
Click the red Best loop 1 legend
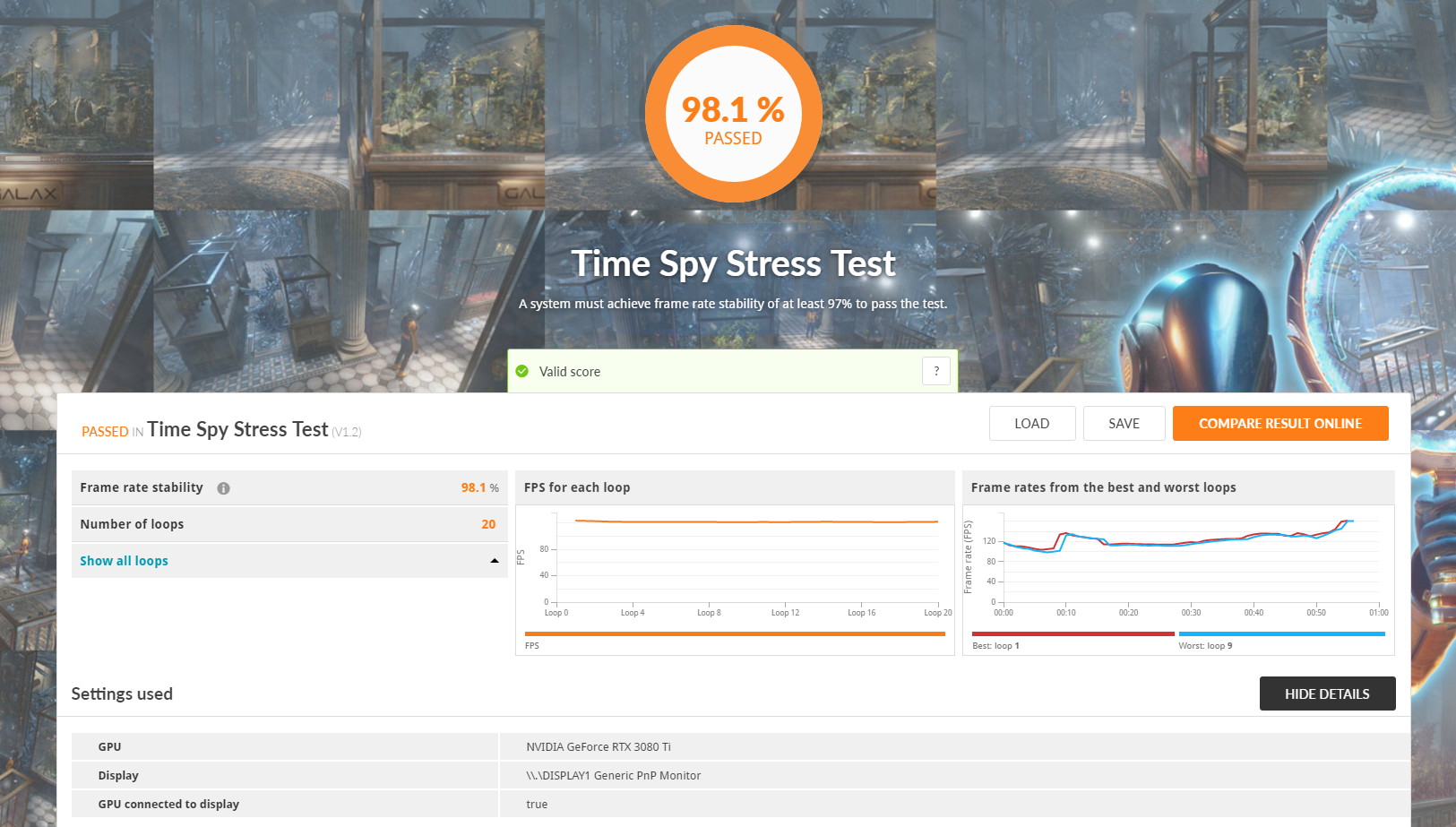pos(1073,633)
